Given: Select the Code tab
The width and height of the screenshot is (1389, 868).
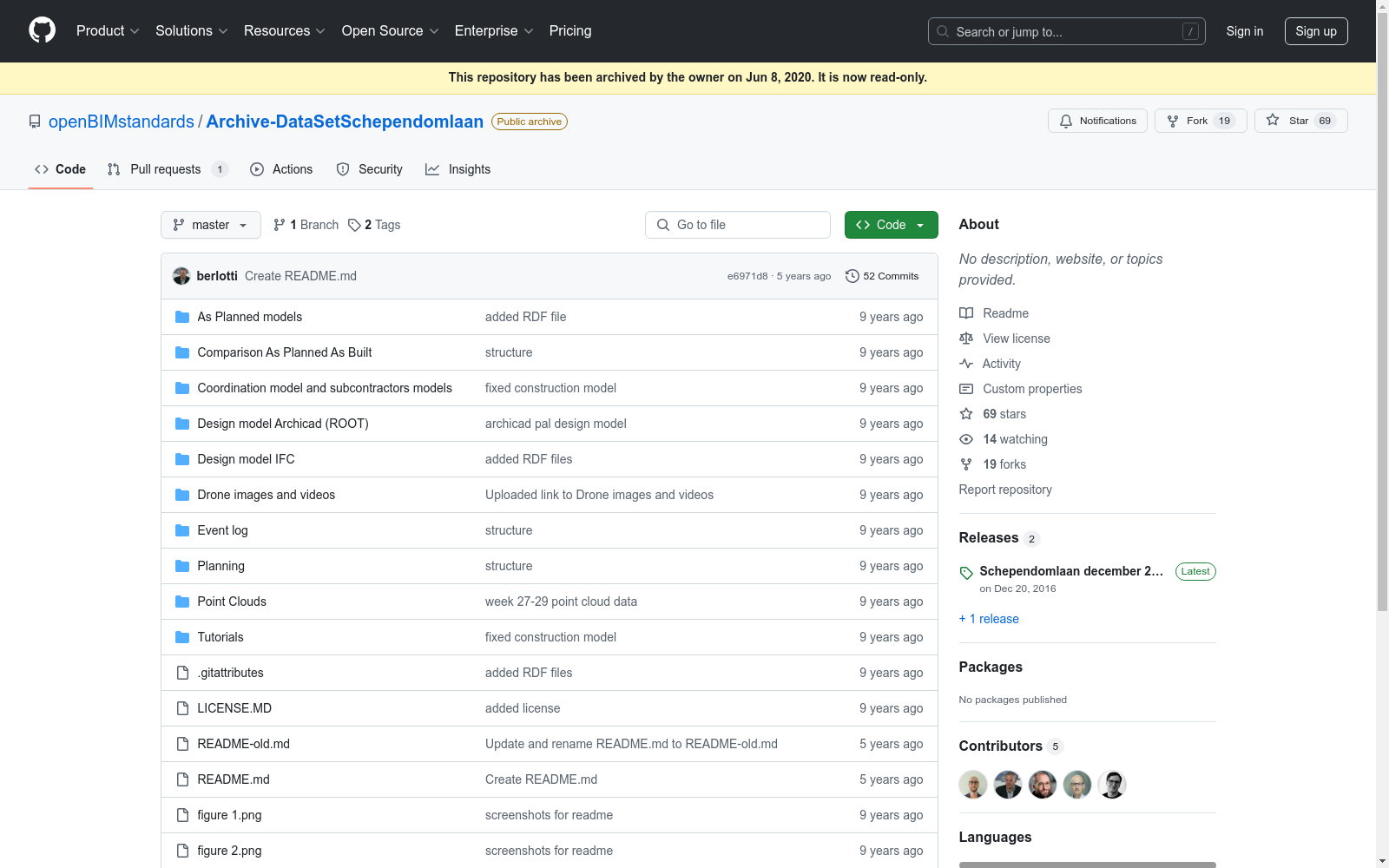Looking at the screenshot, I should 61,169.
